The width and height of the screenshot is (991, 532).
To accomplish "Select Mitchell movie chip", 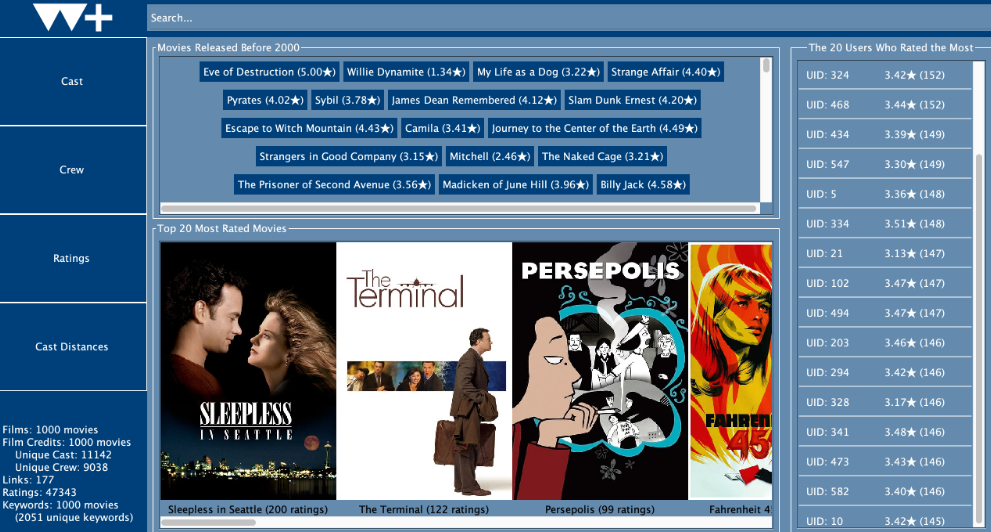I will (490, 157).
